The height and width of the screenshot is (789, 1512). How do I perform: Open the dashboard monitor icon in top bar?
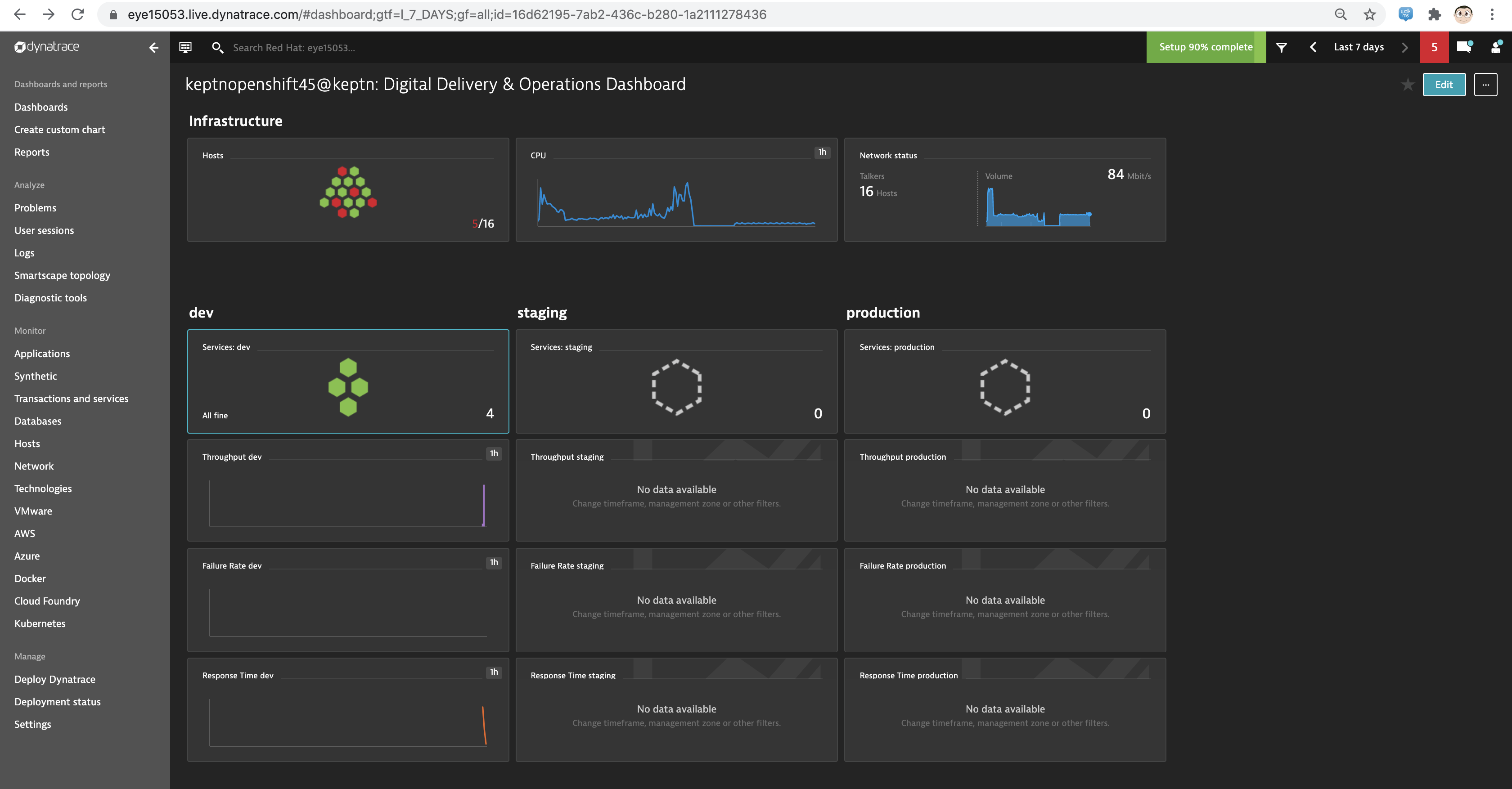coord(185,48)
